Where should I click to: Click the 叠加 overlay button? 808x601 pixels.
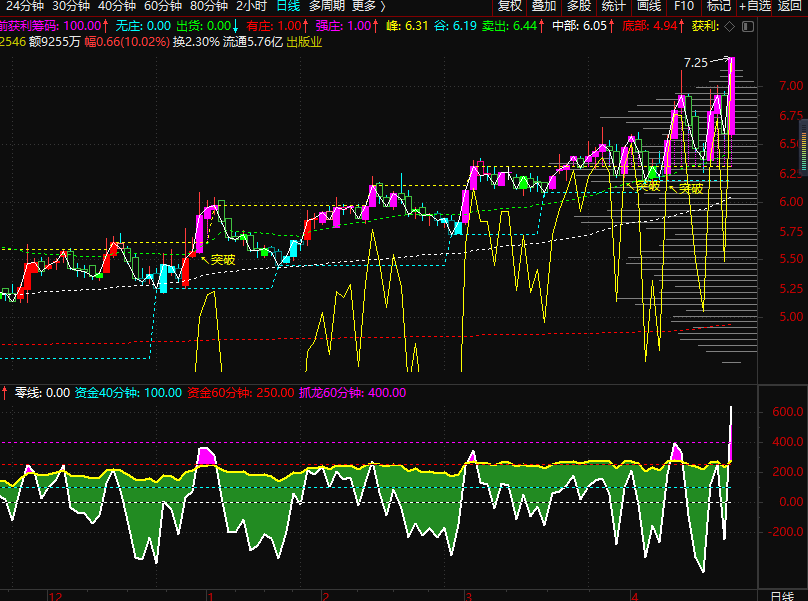pyautogui.click(x=544, y=6)
